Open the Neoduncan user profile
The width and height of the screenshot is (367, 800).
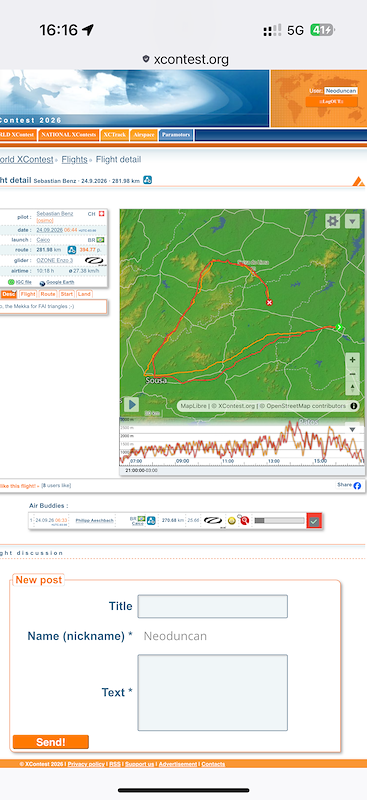[x=340, y=90]
